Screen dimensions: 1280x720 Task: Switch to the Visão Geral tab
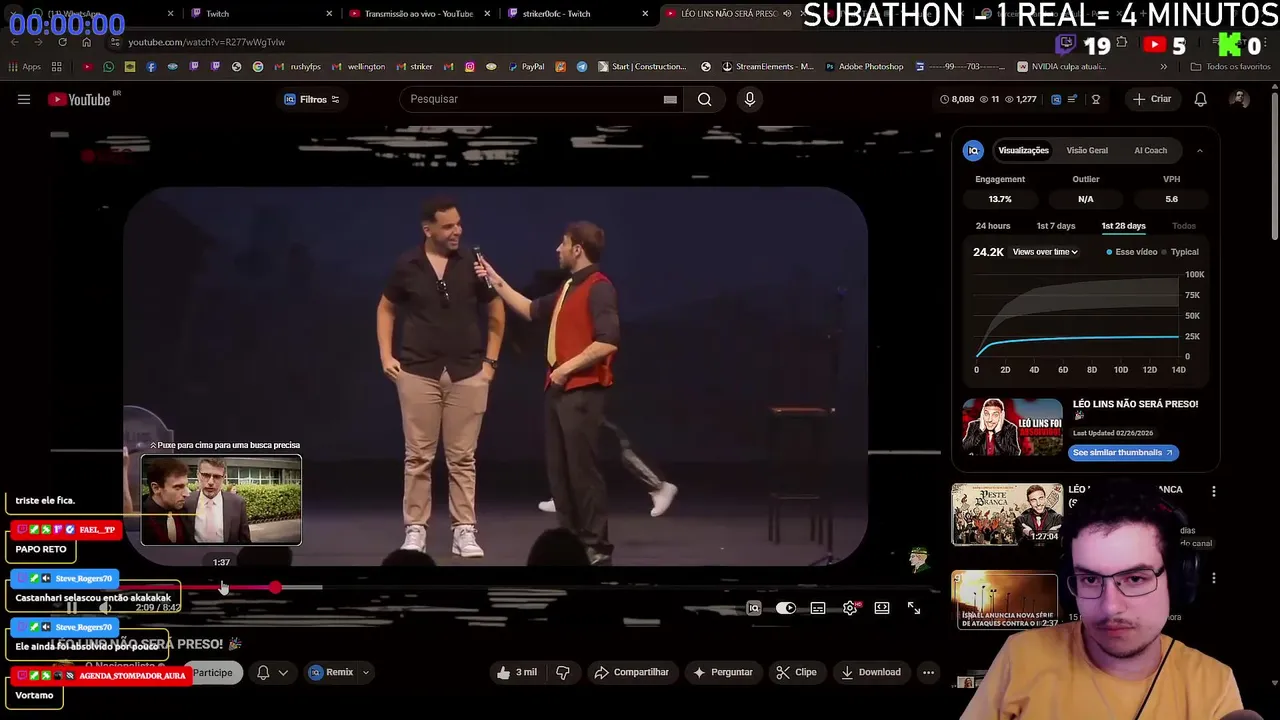coord(1087,150)
